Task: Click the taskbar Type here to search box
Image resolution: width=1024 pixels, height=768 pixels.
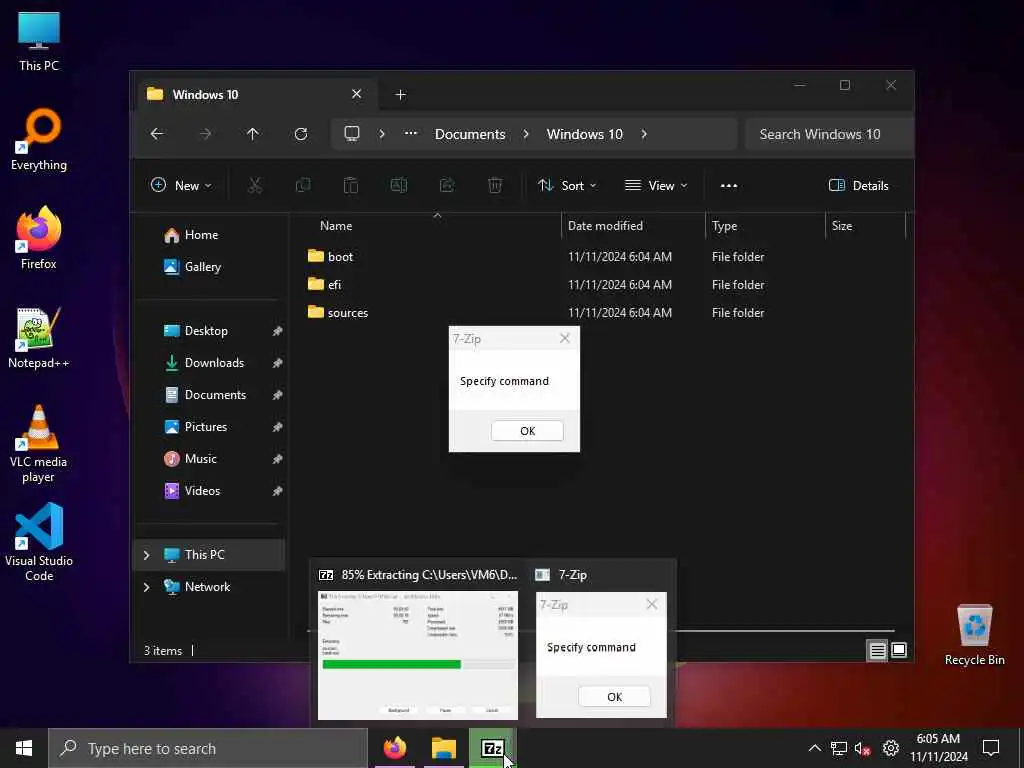Action: point(208,748)
